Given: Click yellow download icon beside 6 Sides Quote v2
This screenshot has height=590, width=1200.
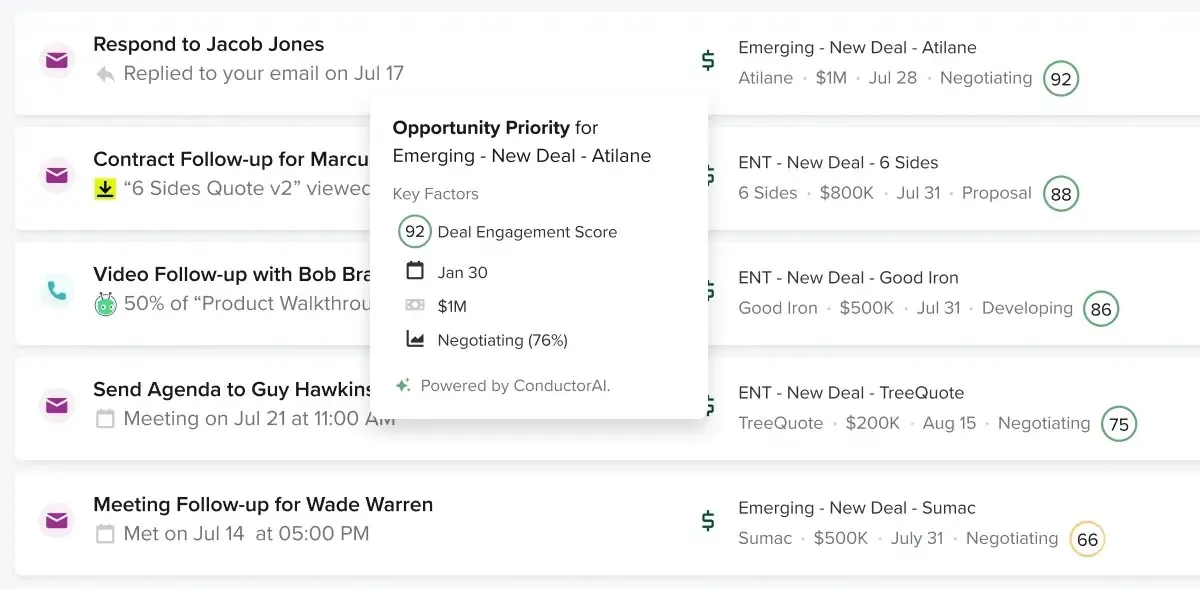Looking at the screenshot, I should (105, 189).
